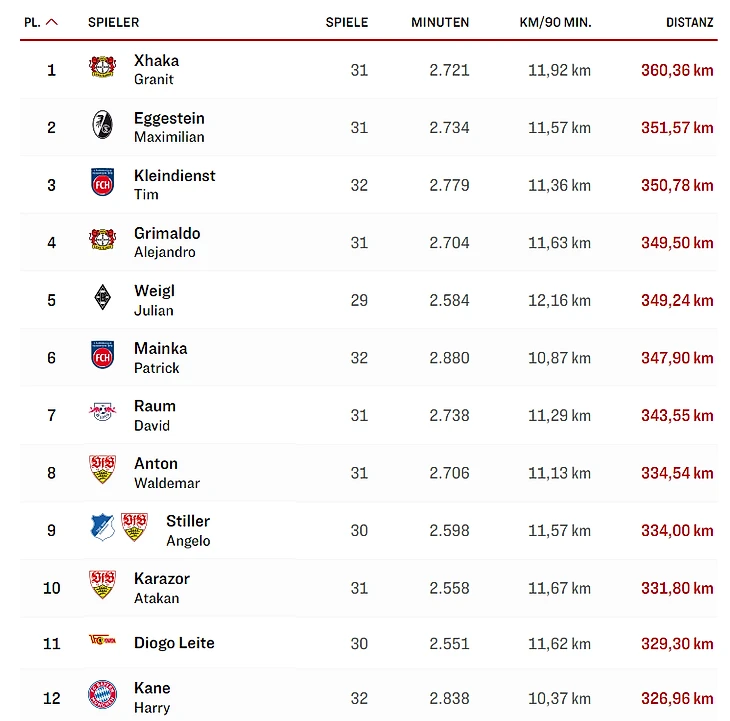Open Patrick Mainka's player name link
Viewport: 730px width, 721px height.
(160, 357)
